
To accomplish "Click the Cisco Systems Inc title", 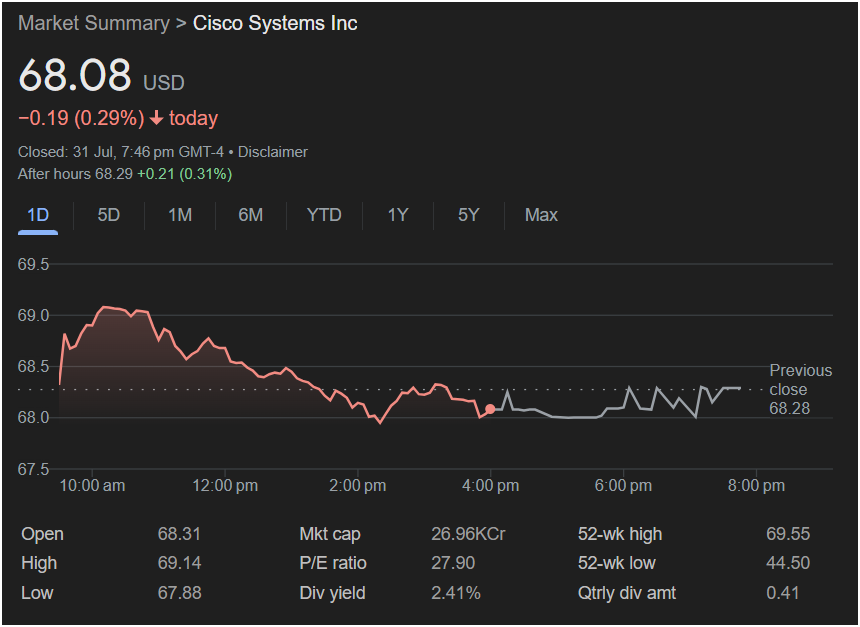I will (275, 23).
